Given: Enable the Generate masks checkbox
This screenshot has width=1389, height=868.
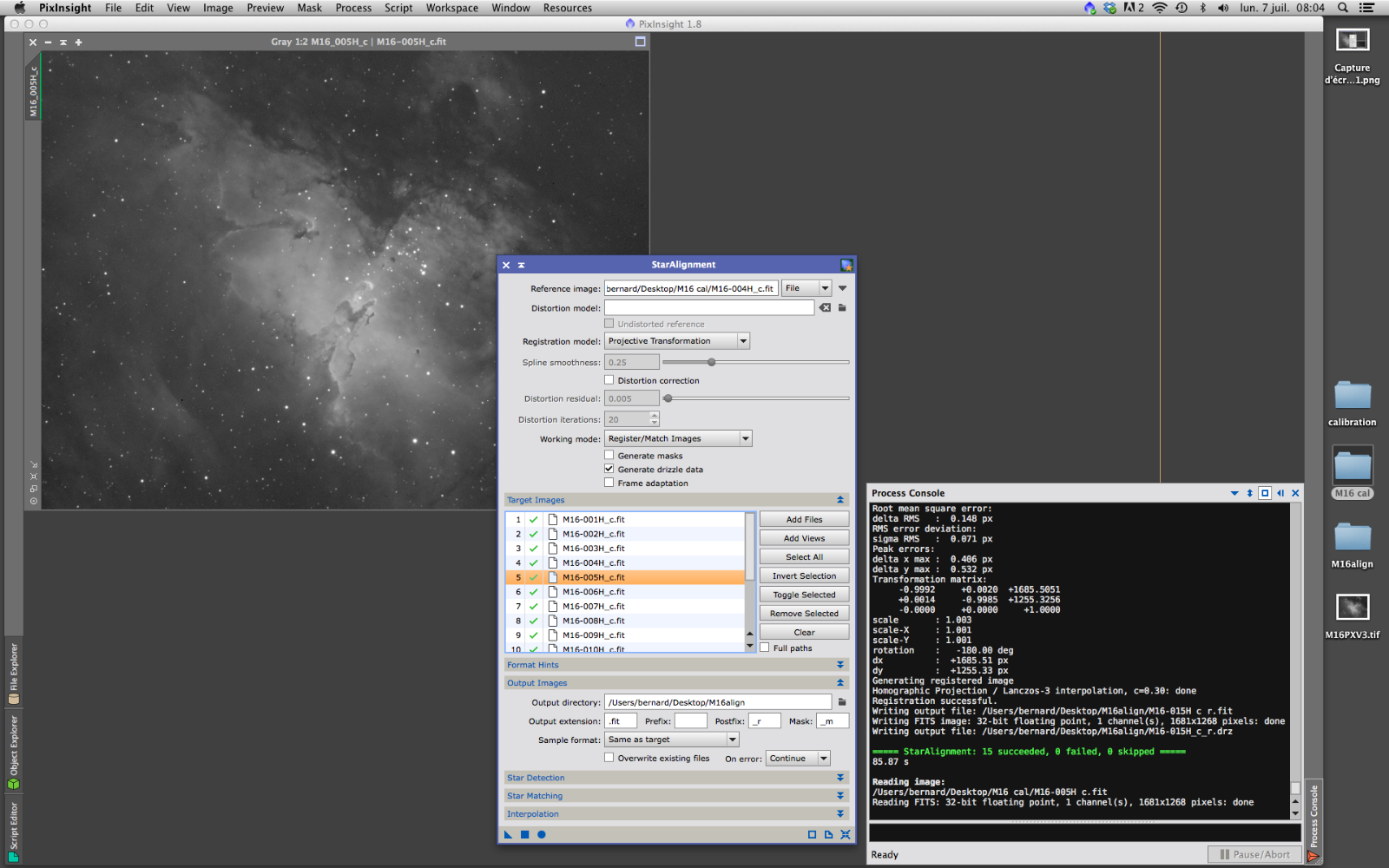Looking at the screenshot, I should pyautogui.click(x=609, y=455).
